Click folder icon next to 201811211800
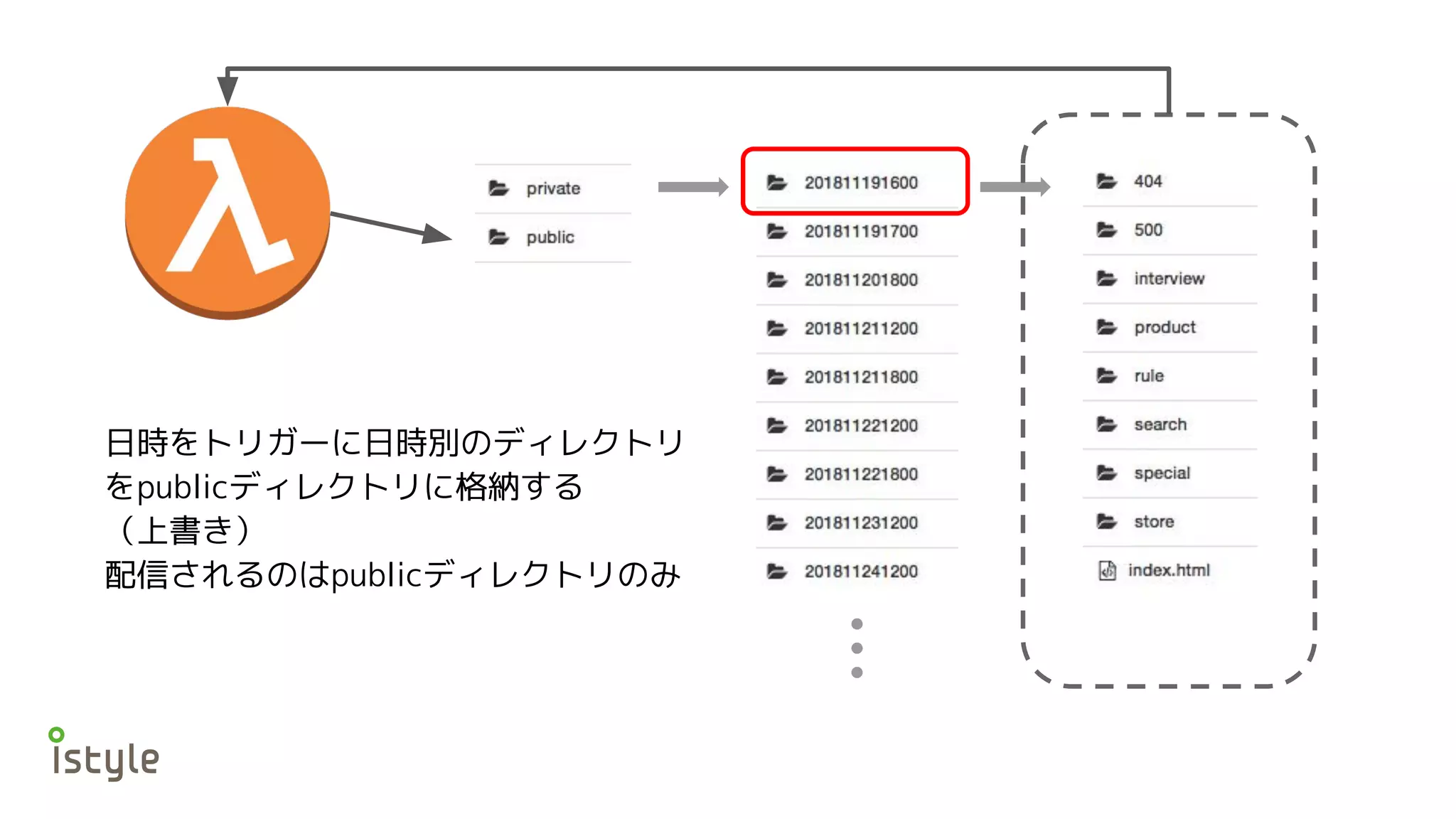Viewport: 1456px width, 819px height. [777, 377]
